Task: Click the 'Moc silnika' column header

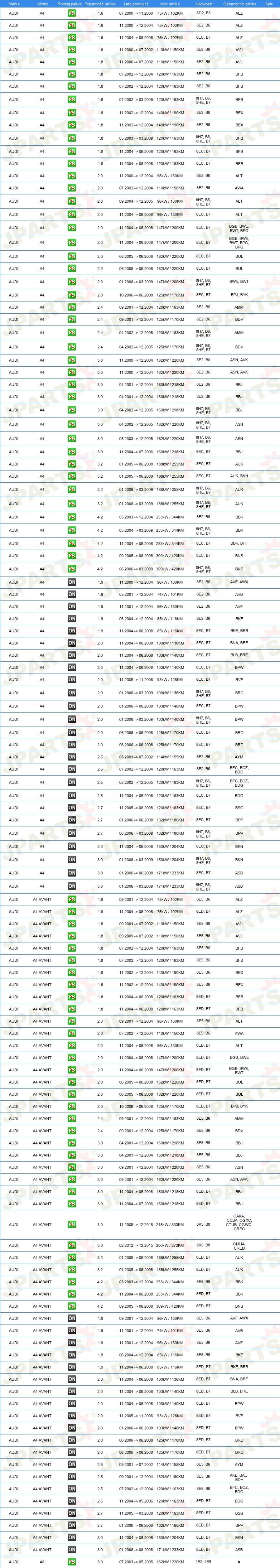Action: tap(170, 4)
